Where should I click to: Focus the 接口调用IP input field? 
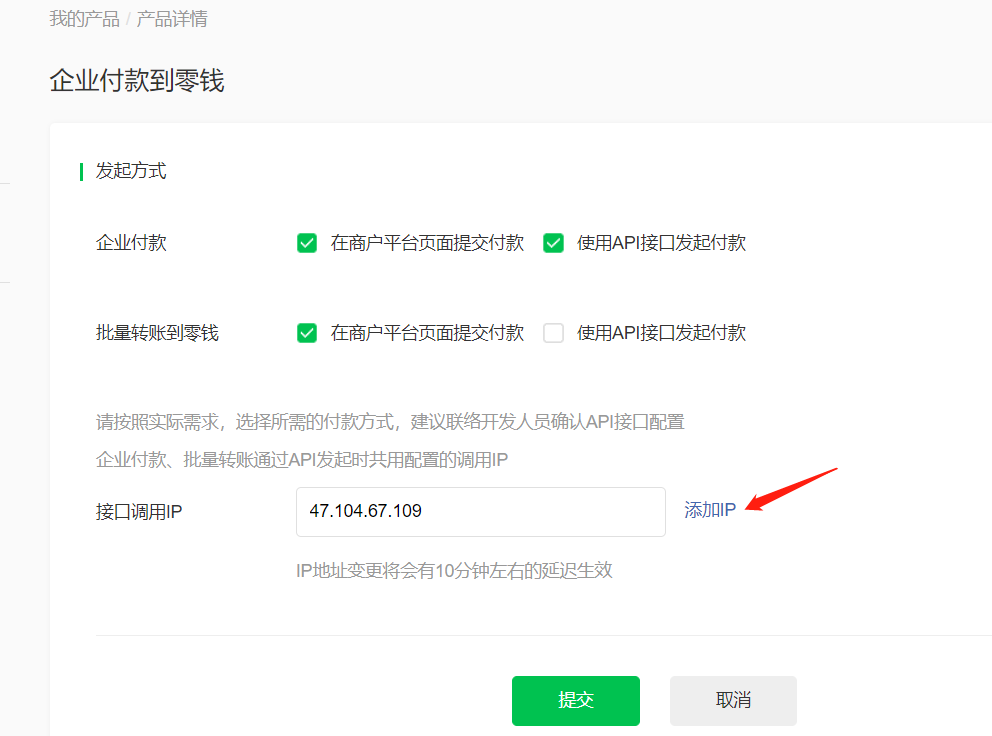point(481,512)
